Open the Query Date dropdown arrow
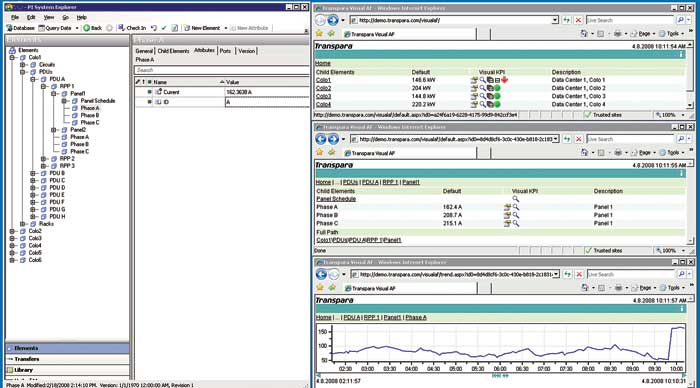Viewport: 700px width, 388px height. point(77,28)
